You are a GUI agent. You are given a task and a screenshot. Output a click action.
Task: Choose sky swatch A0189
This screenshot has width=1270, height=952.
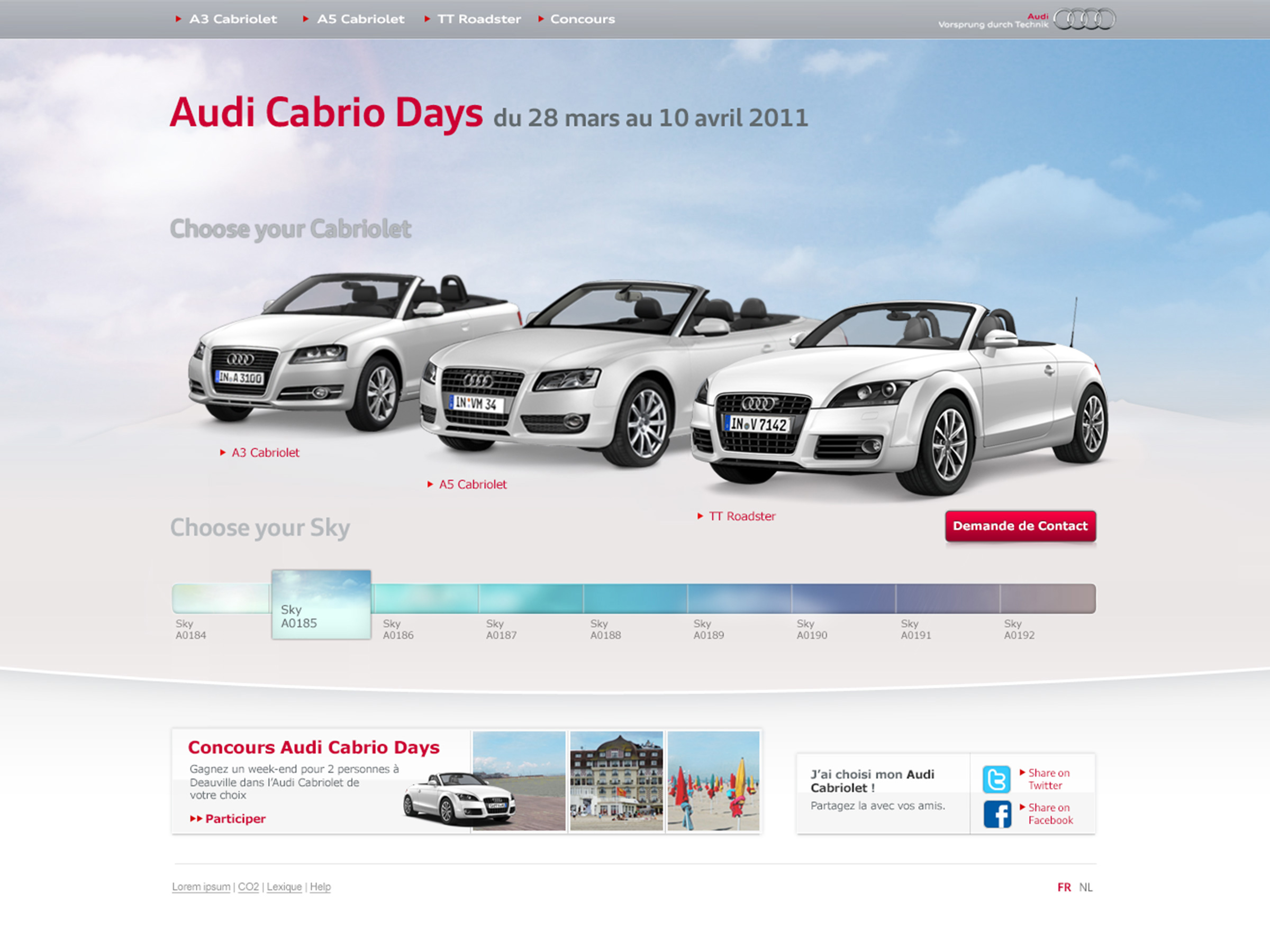(x=739, y=599)
